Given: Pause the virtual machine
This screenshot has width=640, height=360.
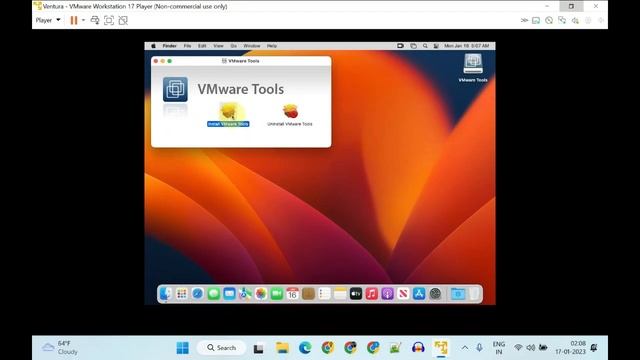Looking at the screenshot, I should (x=74, y=20).
